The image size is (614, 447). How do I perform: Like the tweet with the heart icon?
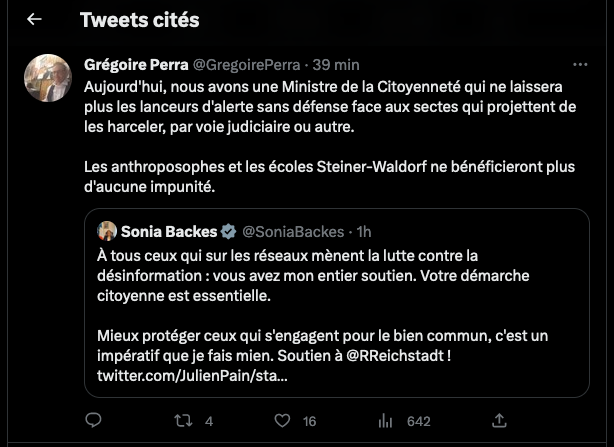pos(281,420)
